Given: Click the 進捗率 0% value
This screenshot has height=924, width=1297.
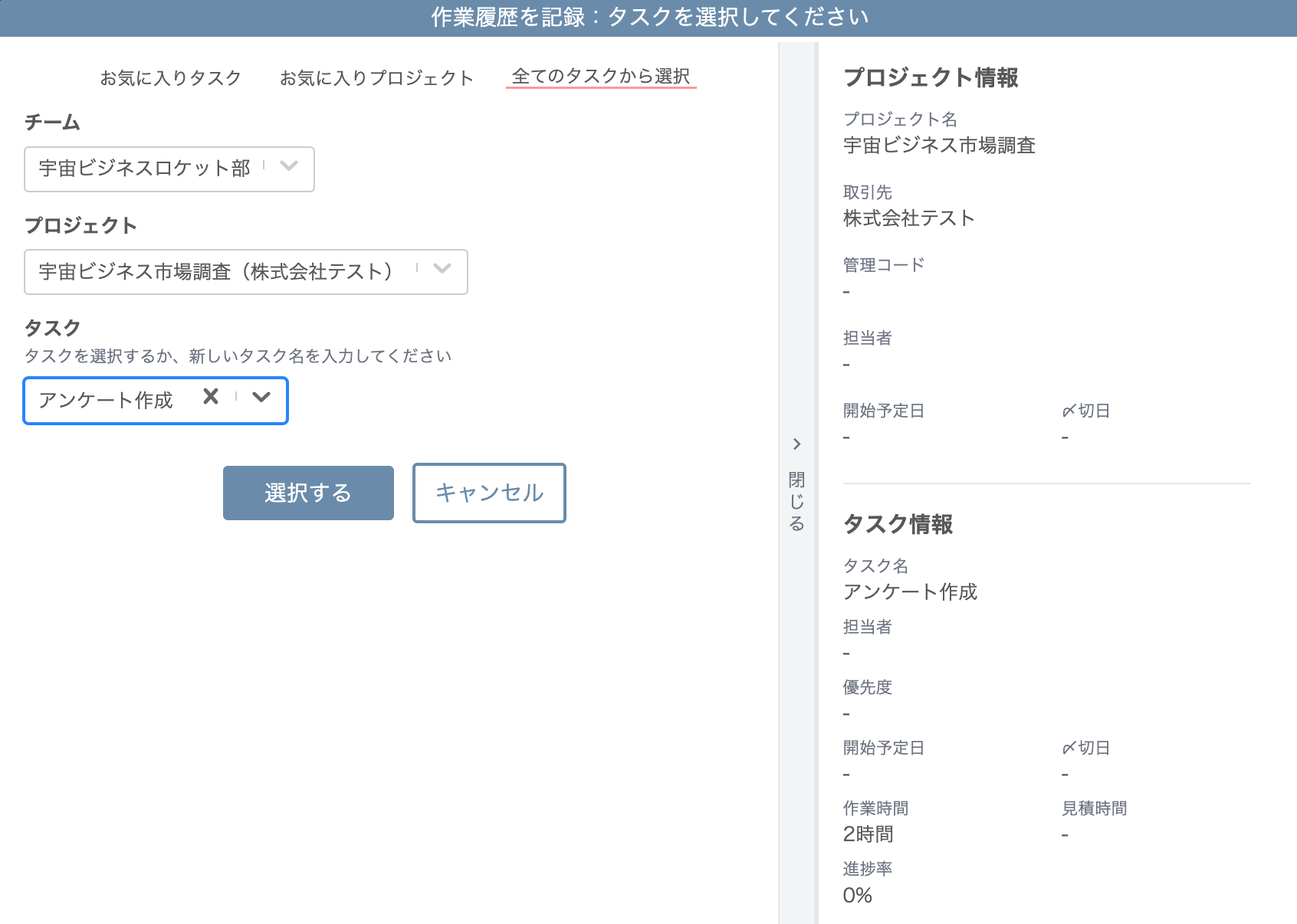Looking at the screenshot, I should pyautogui.click(x=858, y=894).
